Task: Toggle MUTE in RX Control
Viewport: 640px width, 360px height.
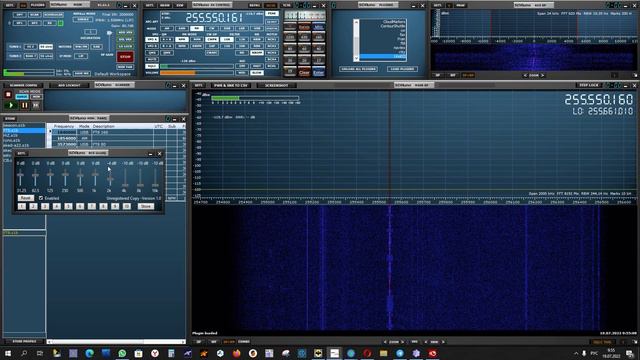Action: (152, 60)
